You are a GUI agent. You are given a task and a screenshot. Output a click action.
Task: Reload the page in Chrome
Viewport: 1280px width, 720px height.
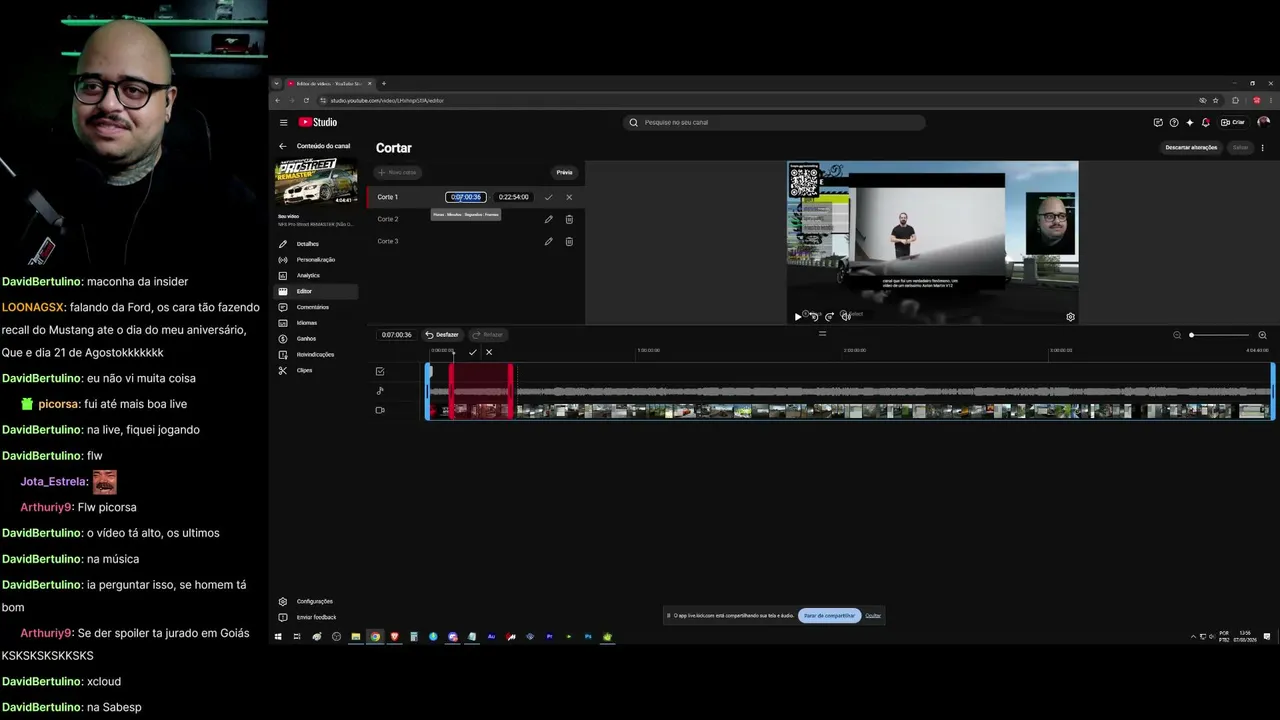(307, 100)
